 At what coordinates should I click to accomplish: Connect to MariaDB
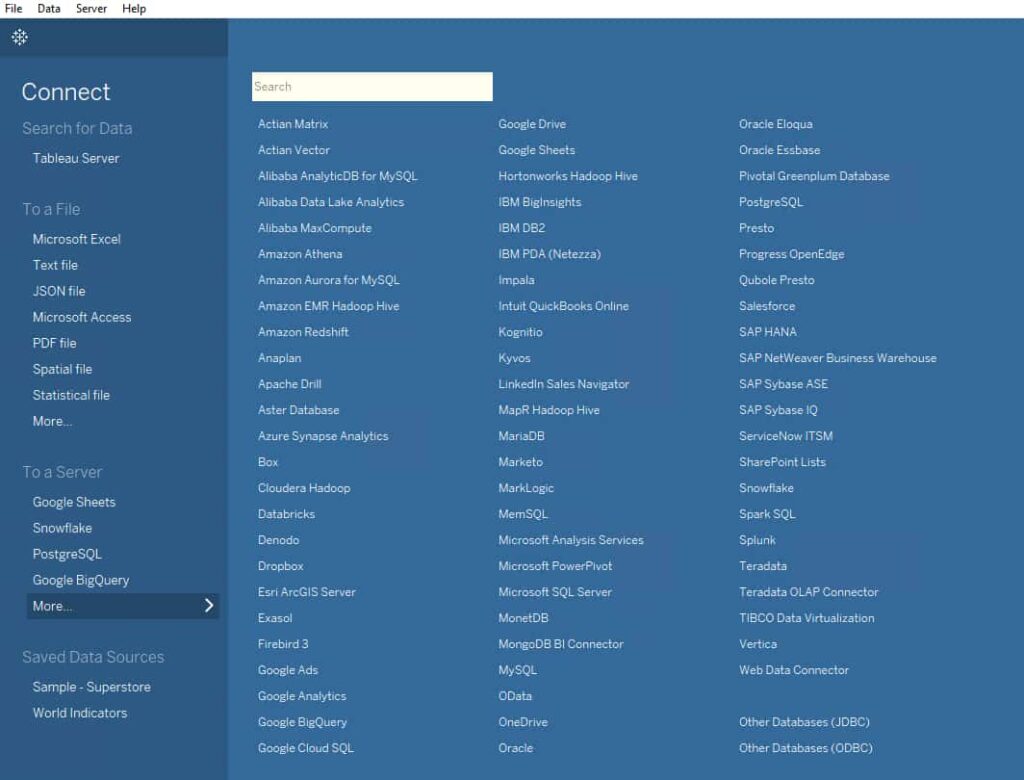tap(521, 436)
